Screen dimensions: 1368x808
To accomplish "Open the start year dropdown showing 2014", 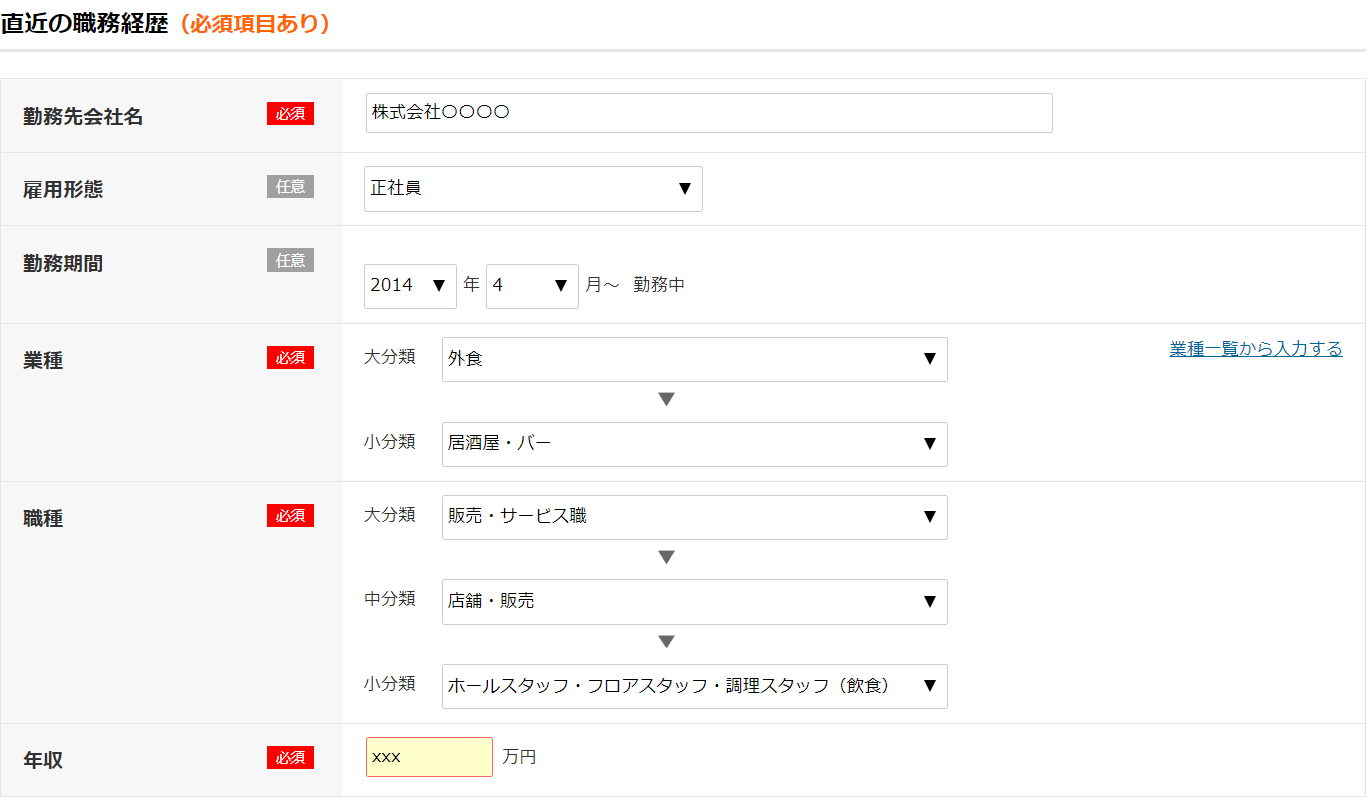I will click(410, 286).
